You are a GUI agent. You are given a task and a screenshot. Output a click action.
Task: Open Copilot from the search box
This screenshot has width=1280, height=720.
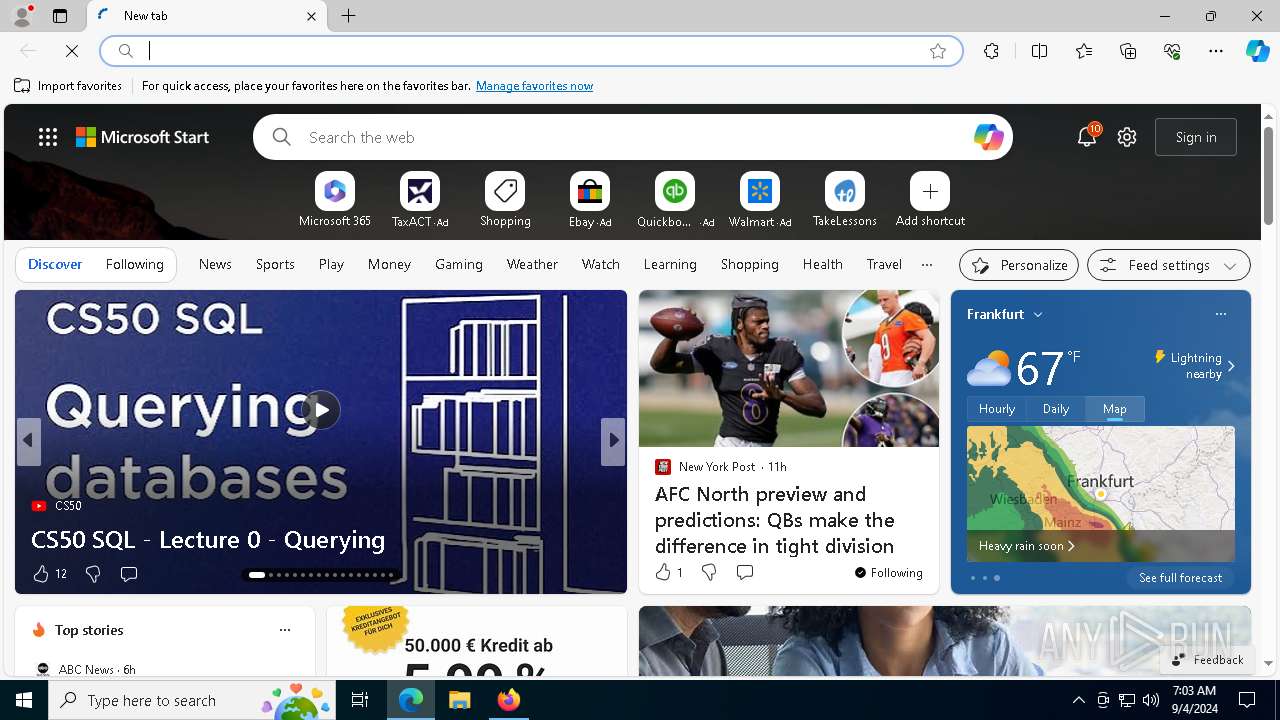tap(988, 137)
